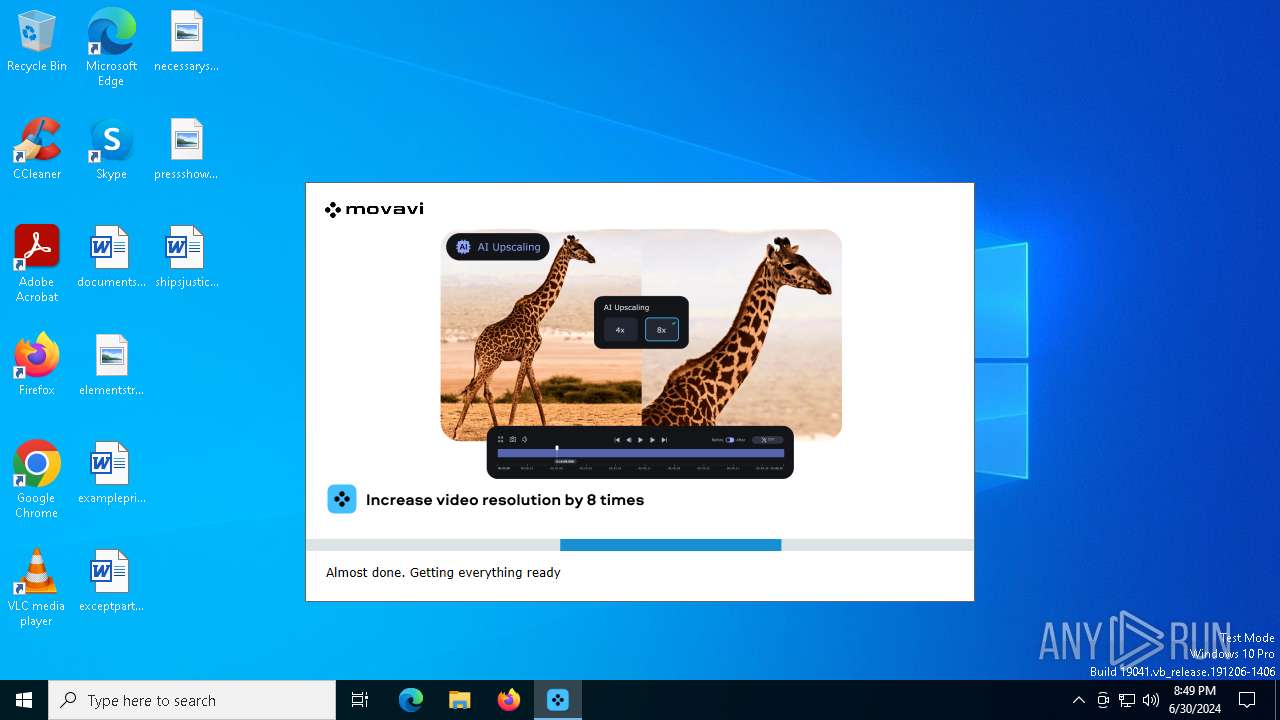Screen dimensions: 1280x720
Task: Click 'Almost done. Getting everything ready' status text
Action: point(443,572)
